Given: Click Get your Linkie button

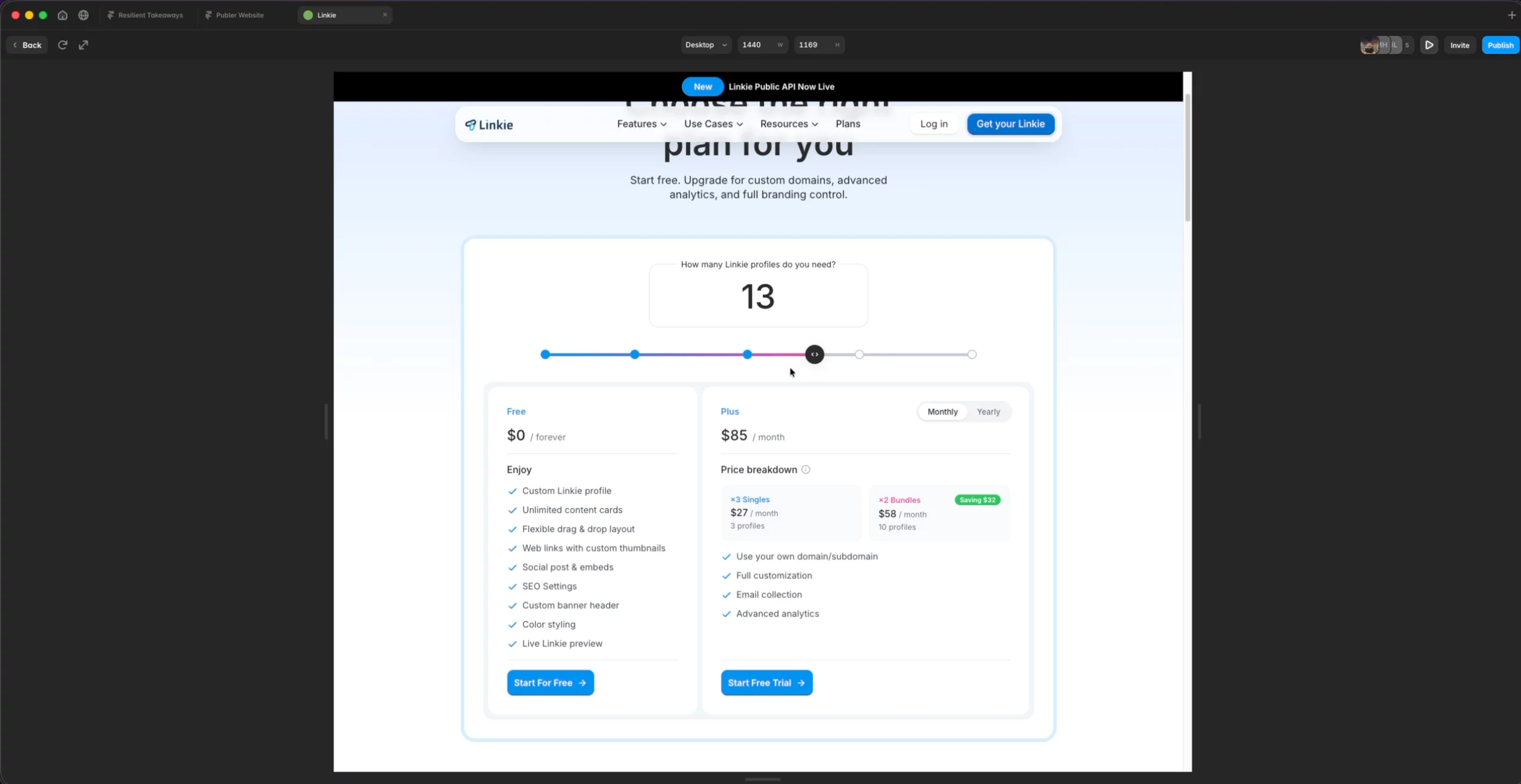Looking at the screenshot, I should pos(1010,124).
